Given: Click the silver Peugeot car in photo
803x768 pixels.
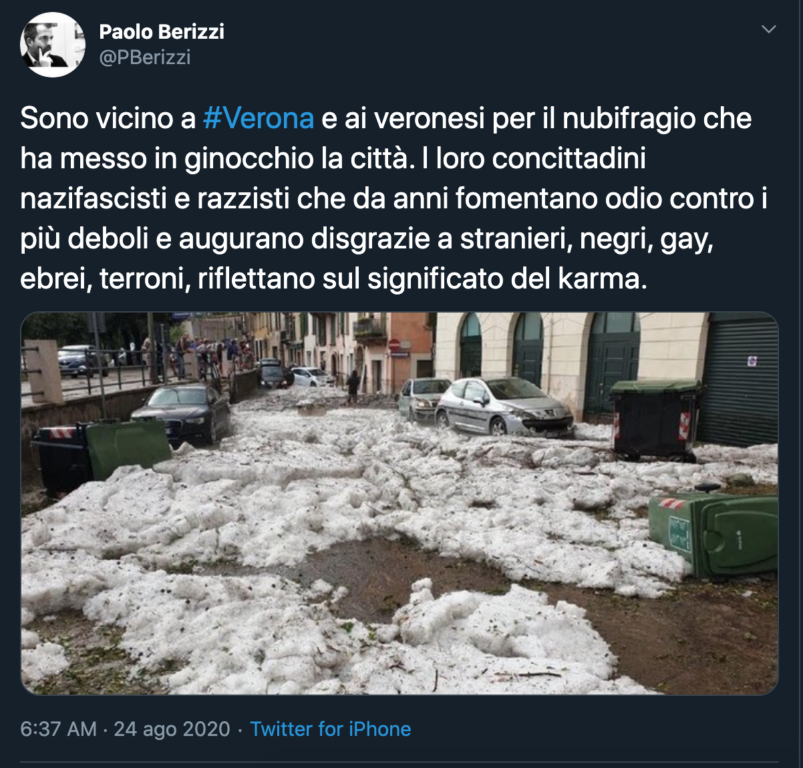Looking at the screenshot, I should [504, 408].
